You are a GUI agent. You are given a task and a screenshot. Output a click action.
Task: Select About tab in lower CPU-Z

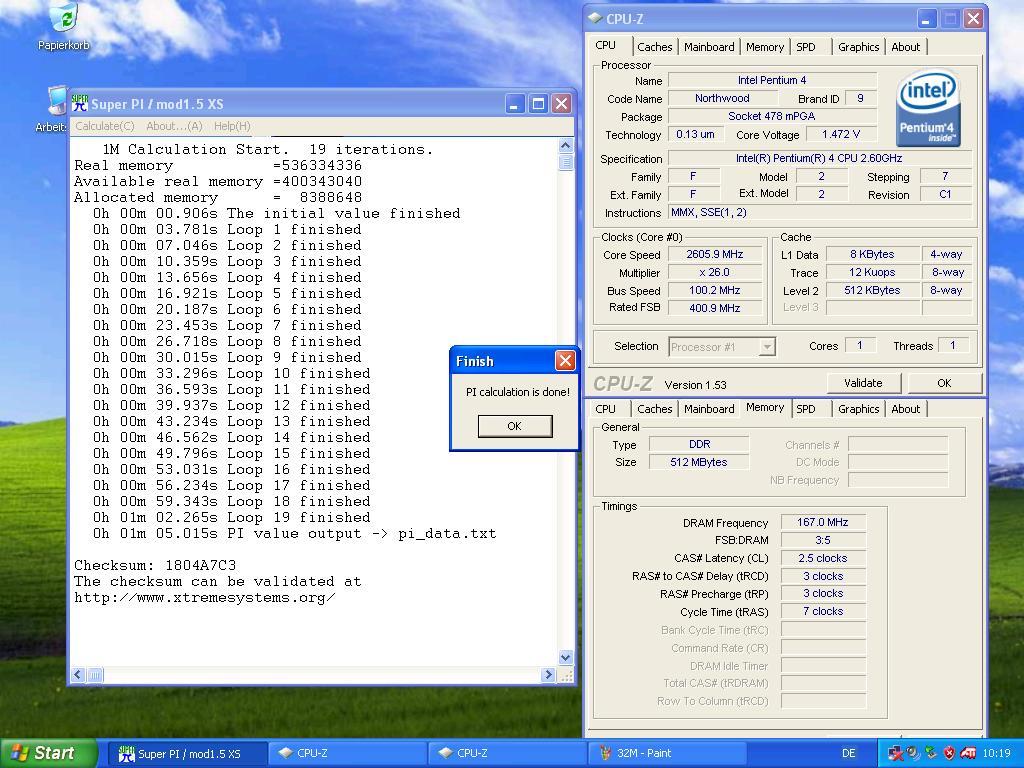tap(906, 409)
